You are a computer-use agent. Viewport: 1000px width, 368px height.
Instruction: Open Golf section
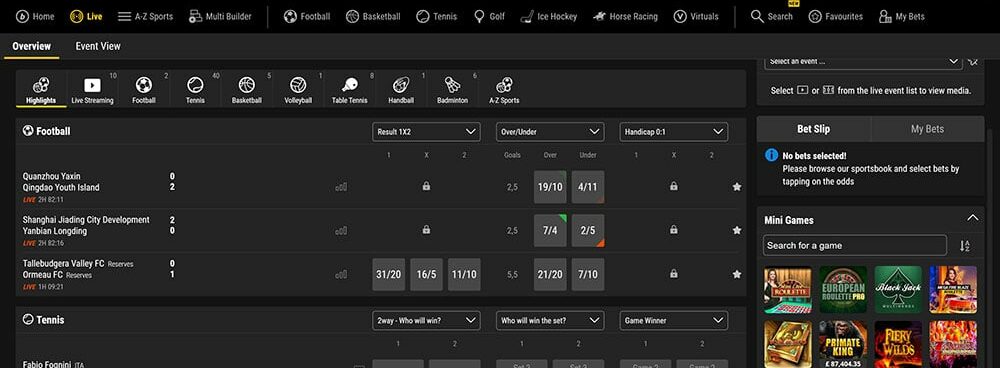click(489, 17)
